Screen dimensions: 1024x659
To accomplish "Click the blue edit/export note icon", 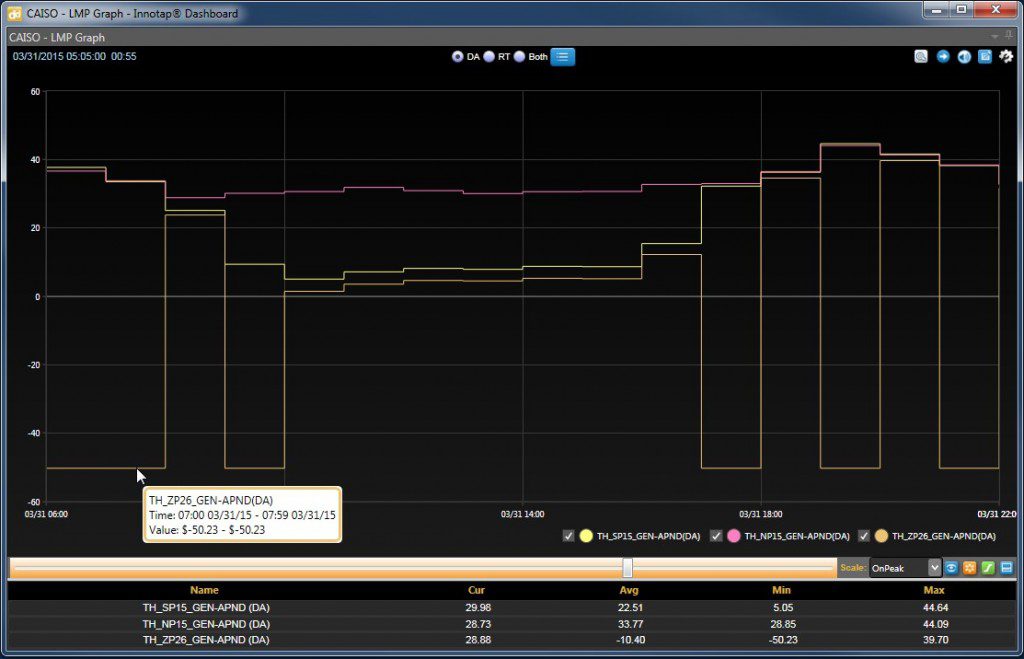I will point(985,57).
